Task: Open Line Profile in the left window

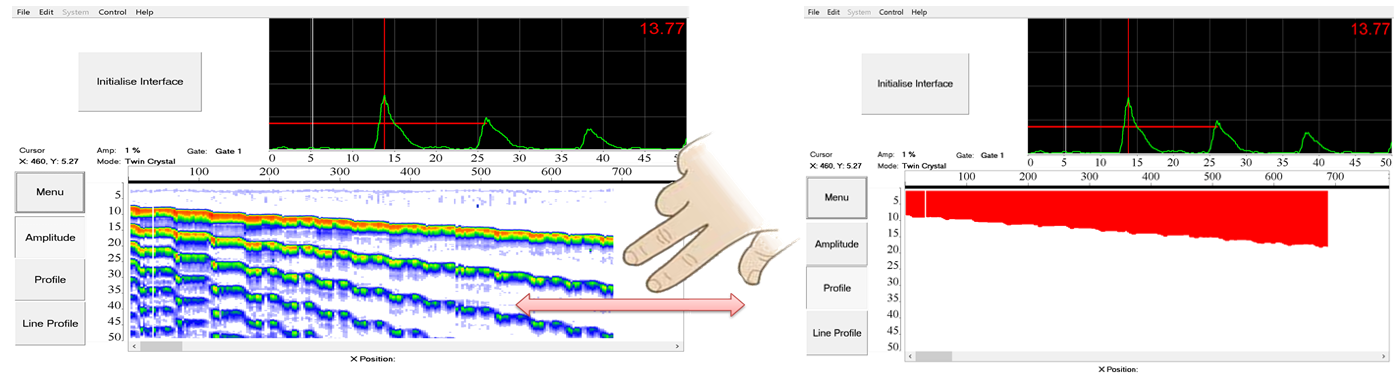Action: [x=50, y=323]
